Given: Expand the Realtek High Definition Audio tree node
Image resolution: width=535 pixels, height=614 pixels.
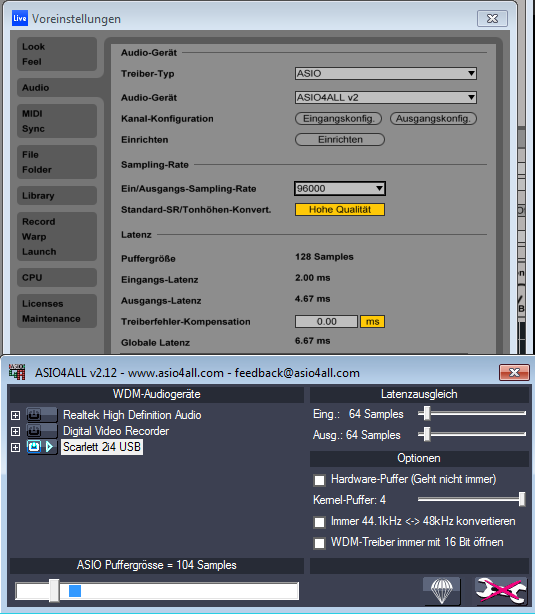Looking at the screenshot, I should (15, 415).
